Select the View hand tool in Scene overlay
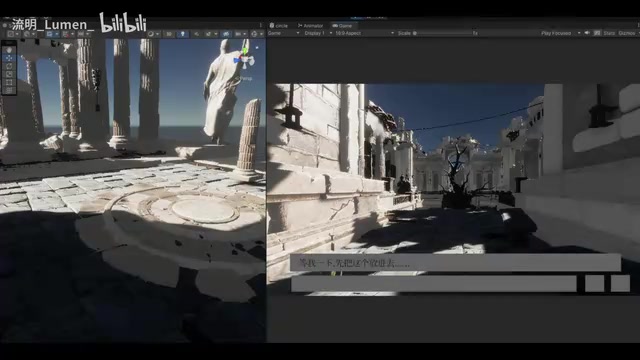This screenshot has height=360, width=640. coord(9,50)
